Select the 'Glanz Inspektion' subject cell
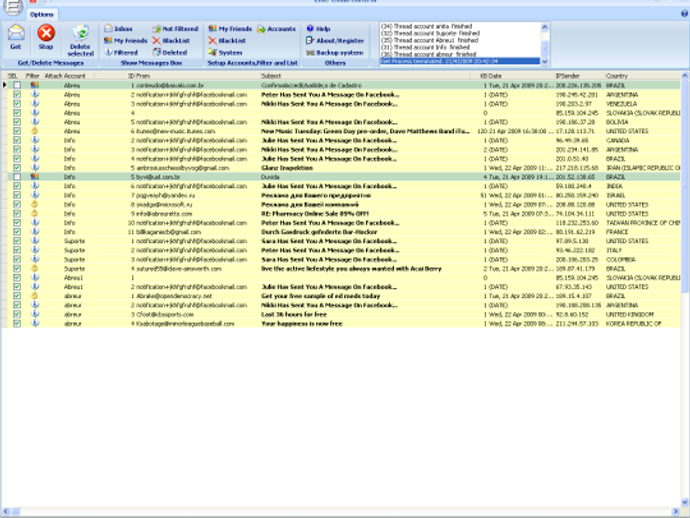The height and width of the screenshot is (518, 690). 287,168
